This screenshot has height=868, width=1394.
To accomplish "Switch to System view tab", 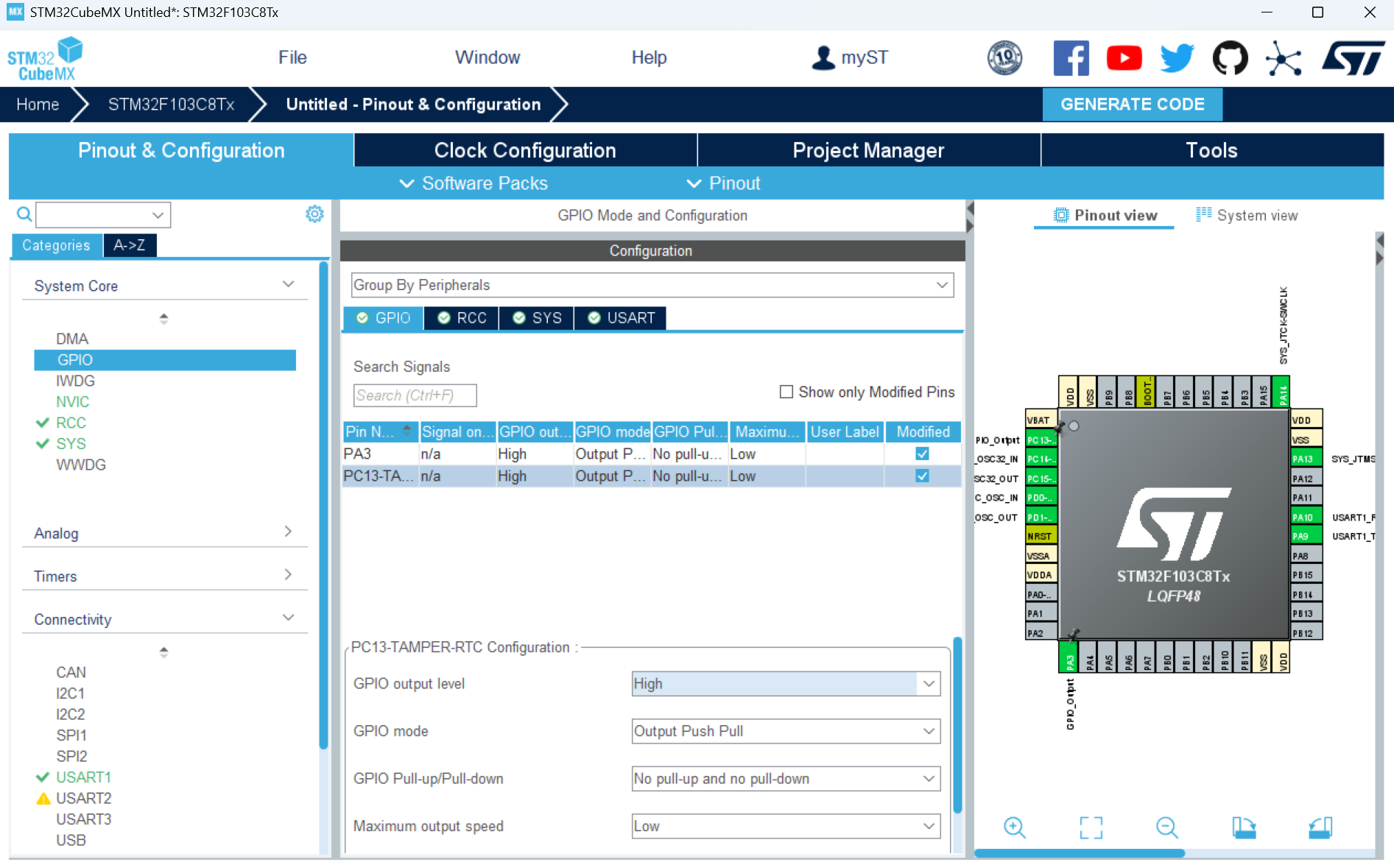I will (1247, 215).
